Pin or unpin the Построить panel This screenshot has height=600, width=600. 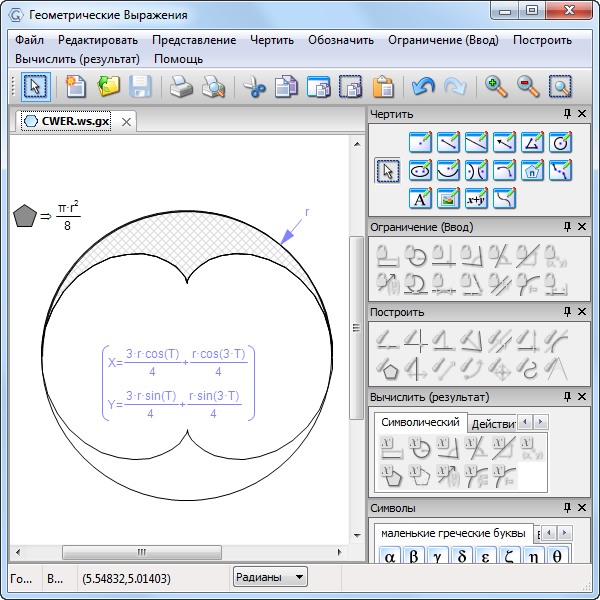coord(568,312)
